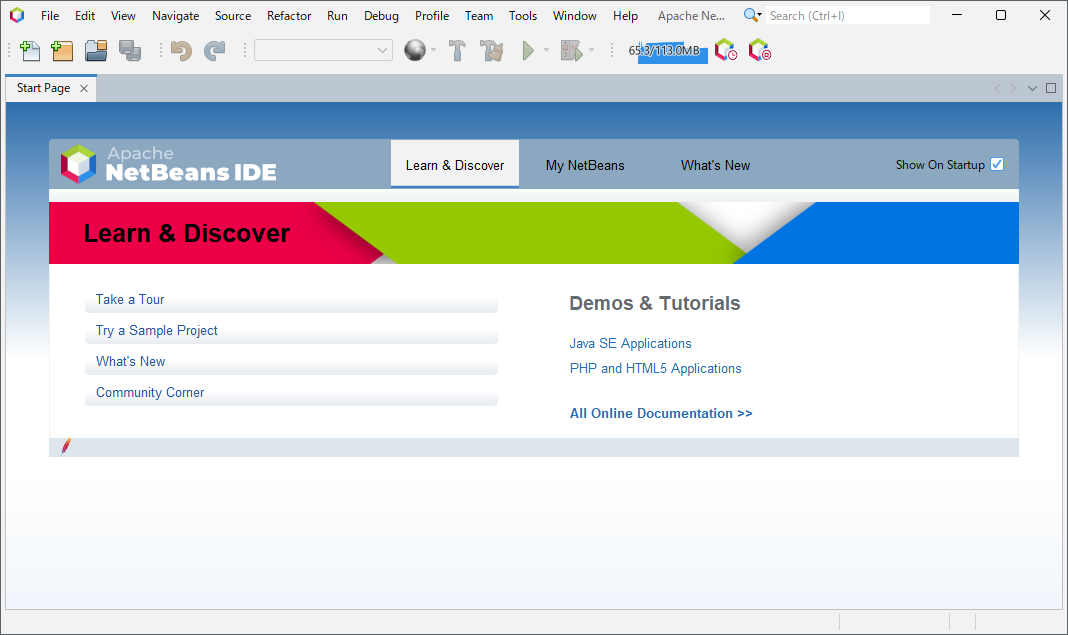This screenshot has height=635, width=1068.
Task: Click the globe browser icon in toolbar
Action: click(415, 50)
